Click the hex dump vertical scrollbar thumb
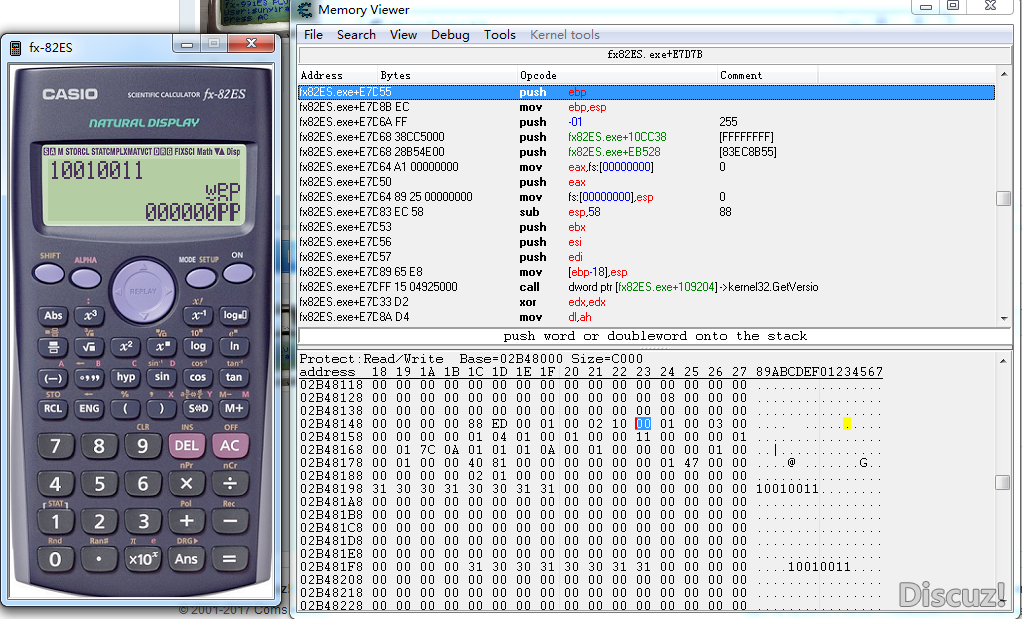 (1004, 482)
